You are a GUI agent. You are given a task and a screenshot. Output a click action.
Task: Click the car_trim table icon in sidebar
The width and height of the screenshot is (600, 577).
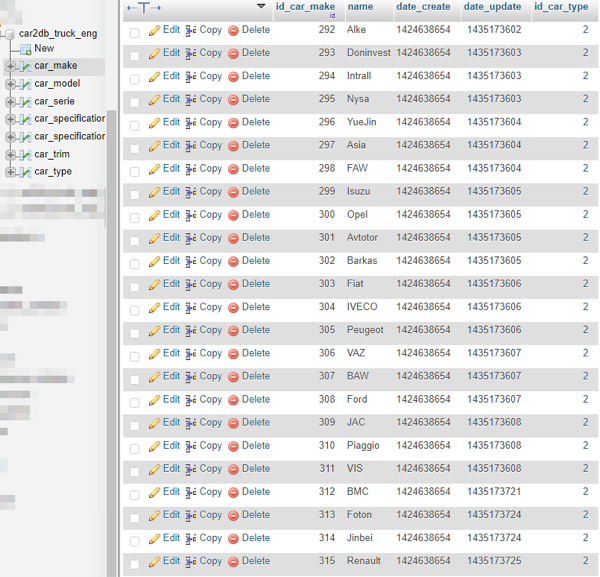click(25, 155)
